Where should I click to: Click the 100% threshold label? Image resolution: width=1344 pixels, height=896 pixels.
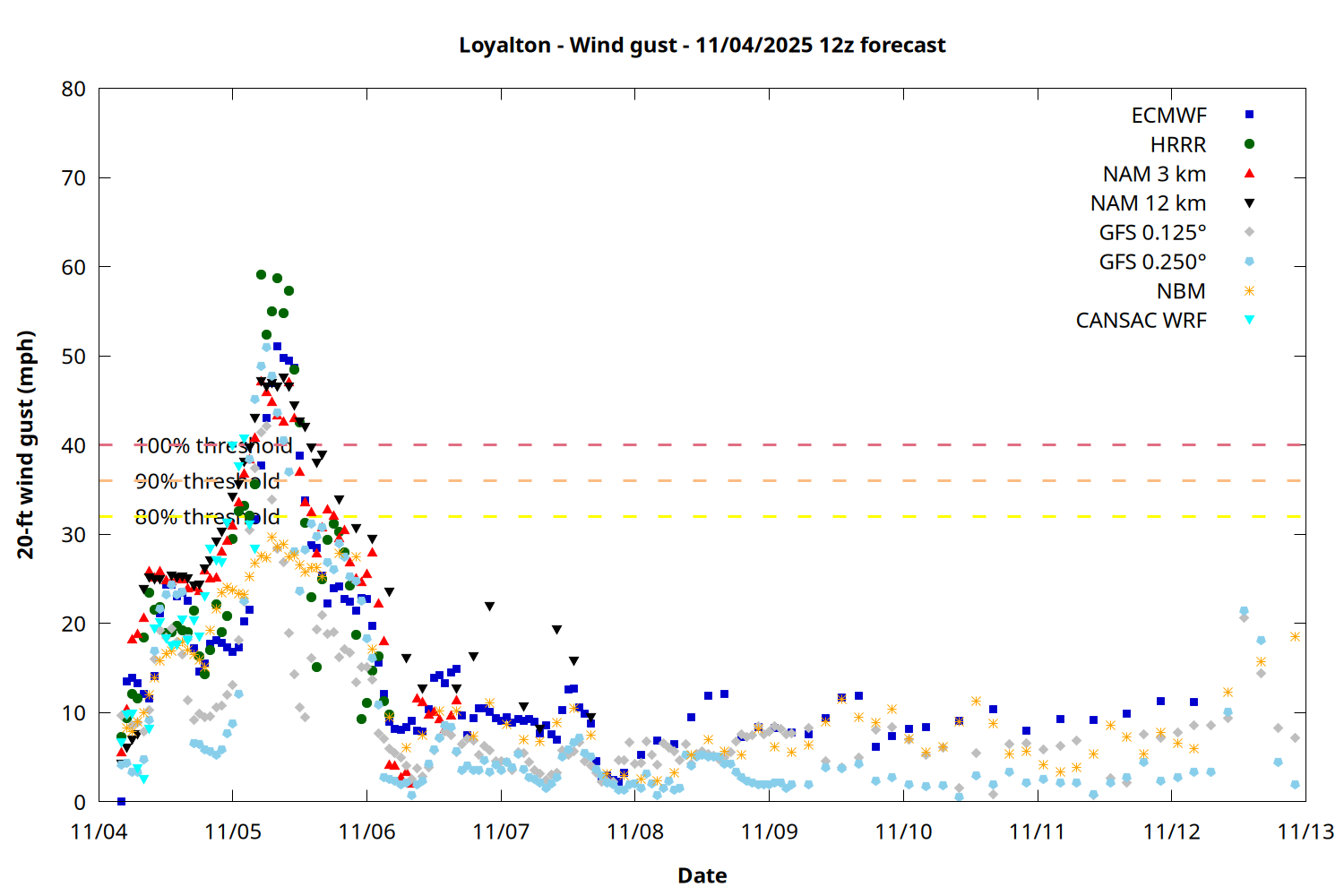click(x=213, y=445)
